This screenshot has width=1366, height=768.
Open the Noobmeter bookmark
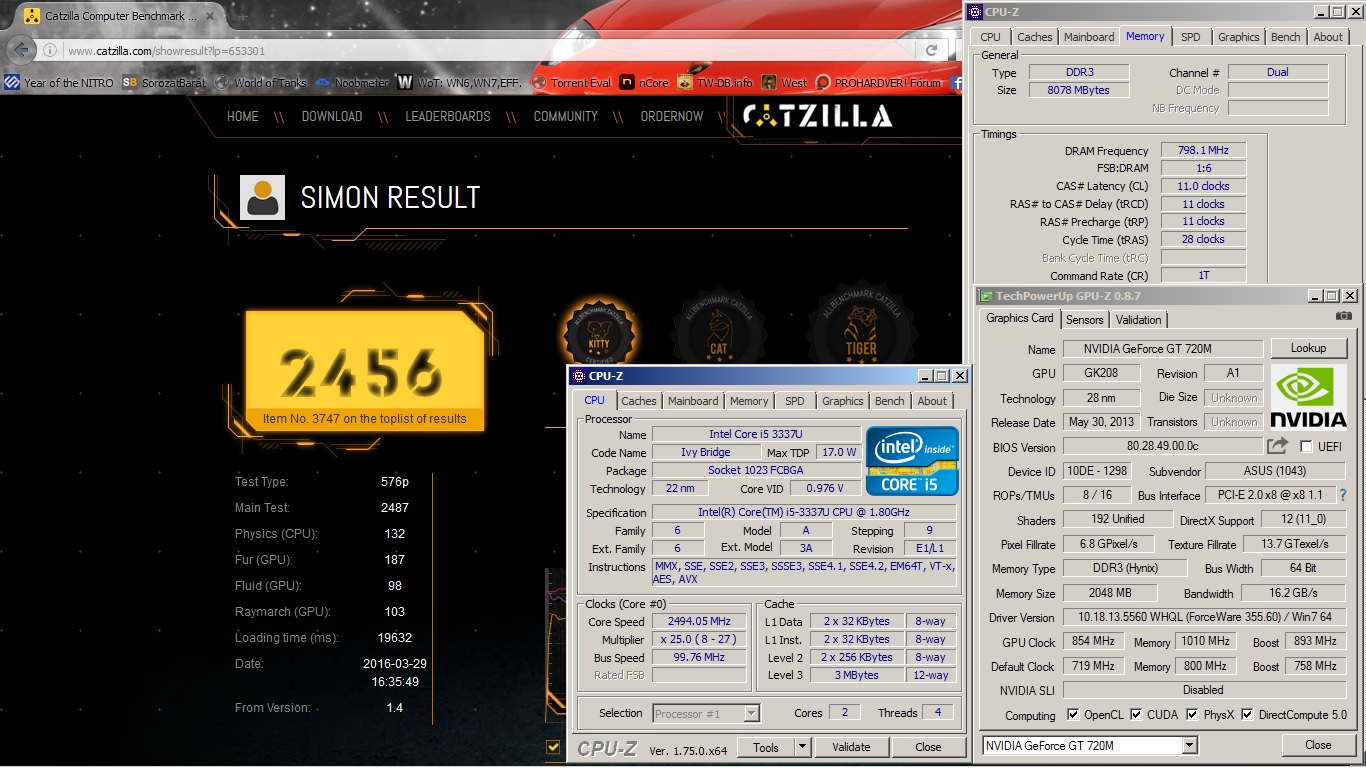pos(352,83)
